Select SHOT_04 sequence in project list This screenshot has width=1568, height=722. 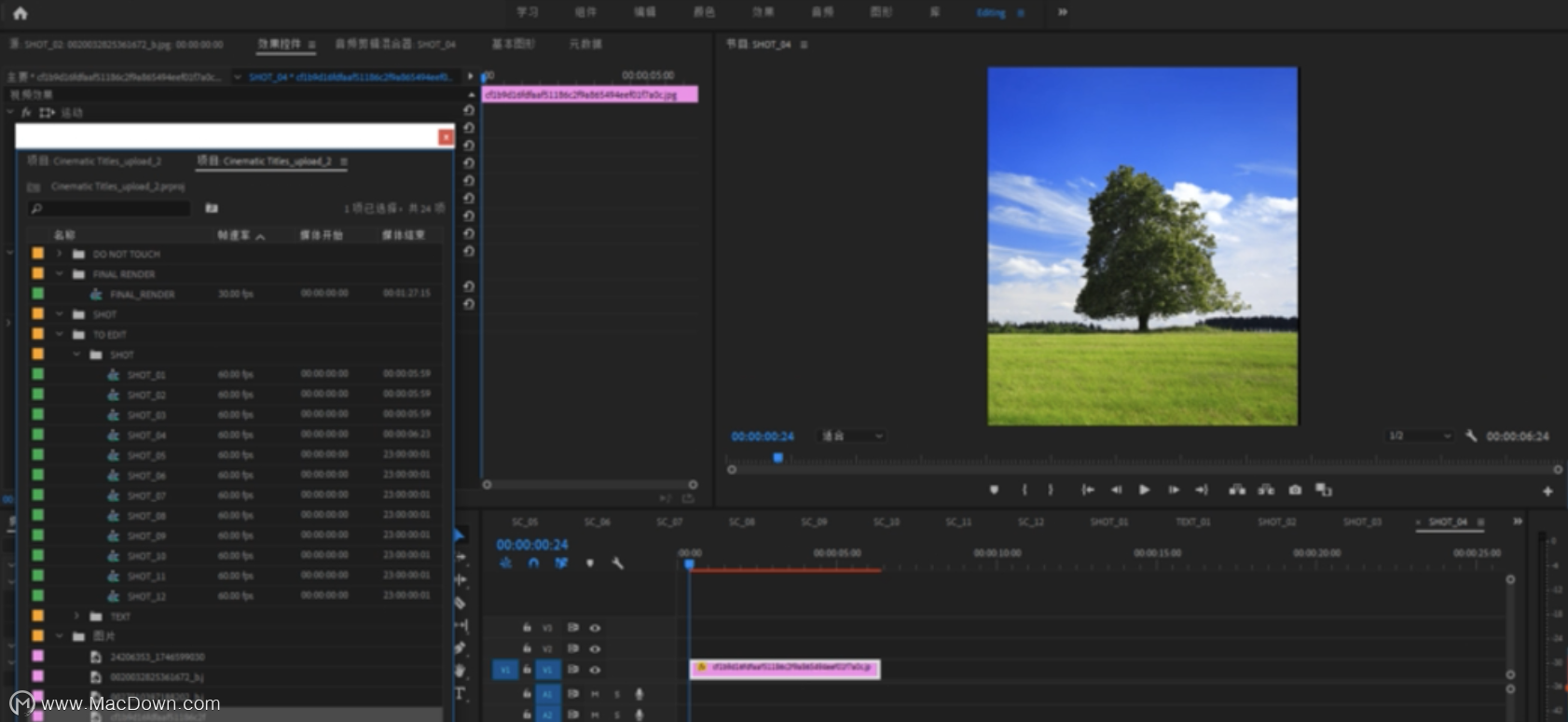coord(146,435)
